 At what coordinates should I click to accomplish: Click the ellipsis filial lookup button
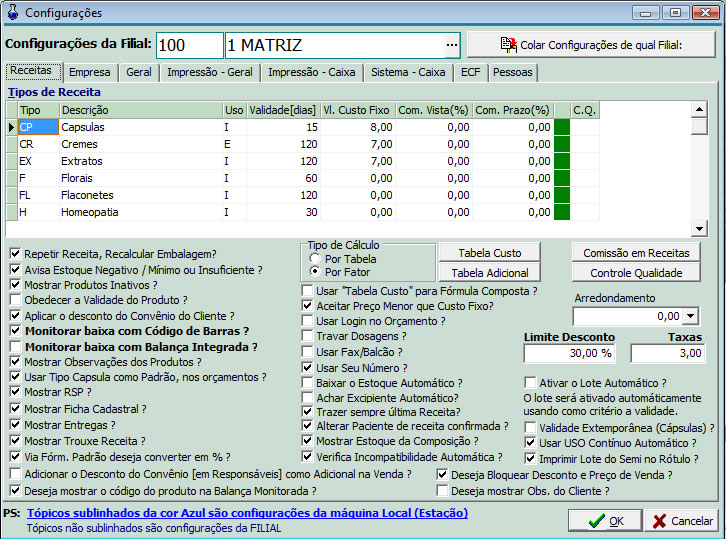click(x=451, y=45)
